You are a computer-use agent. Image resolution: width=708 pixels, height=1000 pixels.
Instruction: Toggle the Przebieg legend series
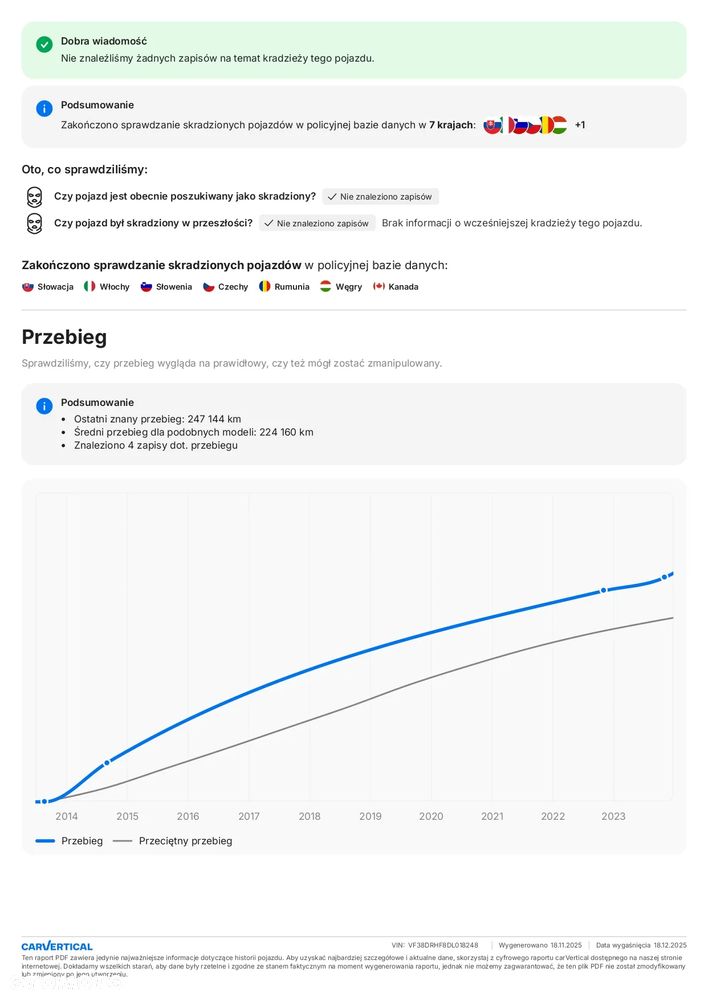[x=69, y=841]
